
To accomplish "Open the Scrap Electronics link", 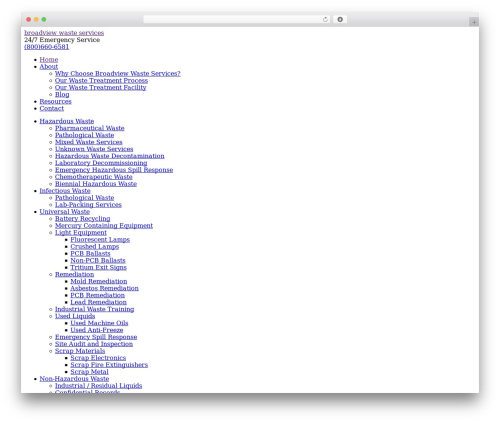I will pyautogui.click(x=98, y=358).
